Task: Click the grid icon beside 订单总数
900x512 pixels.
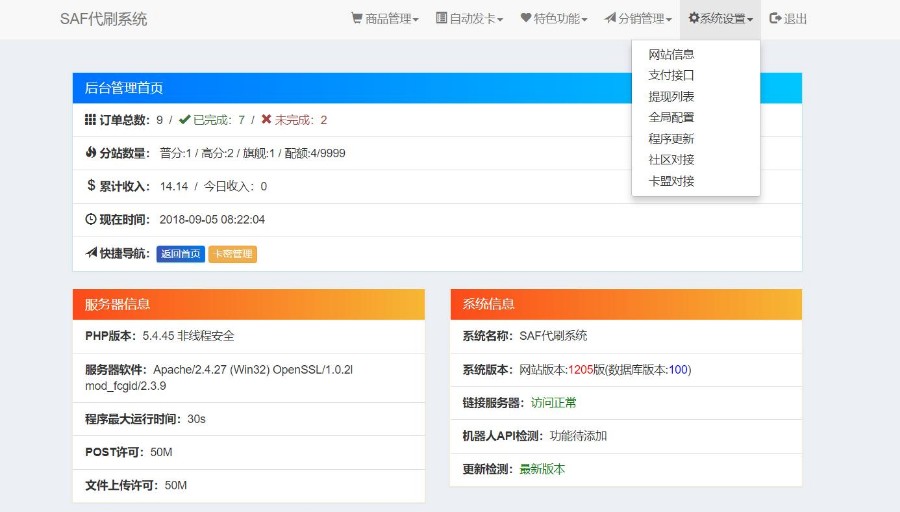Action: (x=91, y=120)
